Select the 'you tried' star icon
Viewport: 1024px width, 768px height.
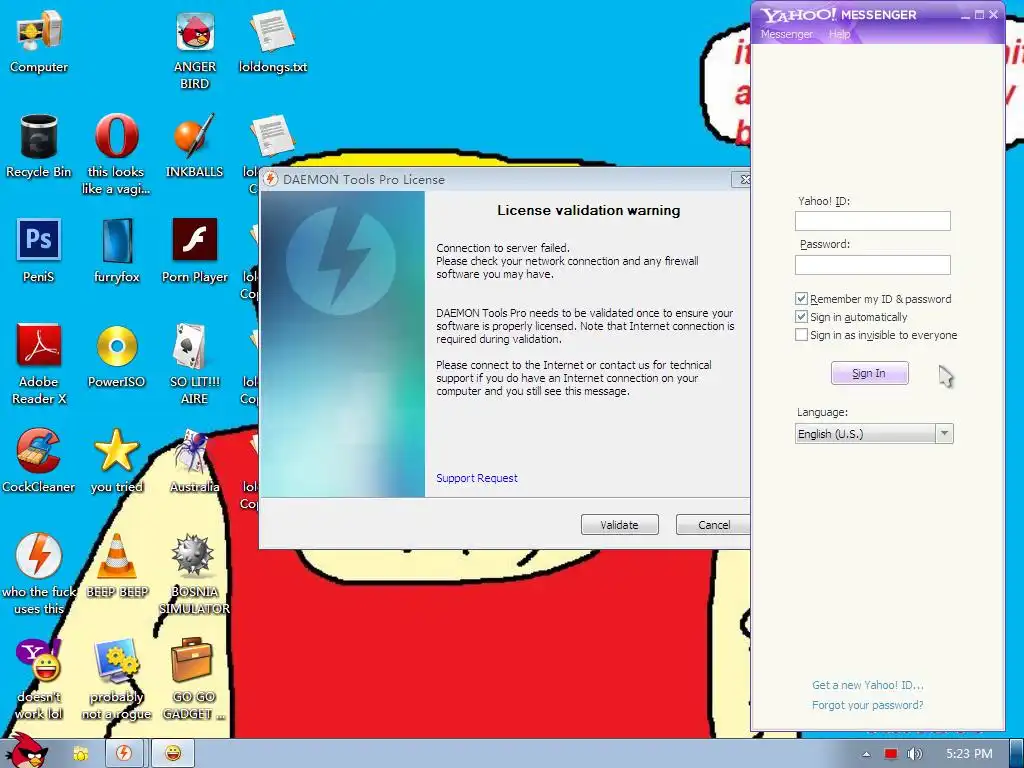[116, 461]
